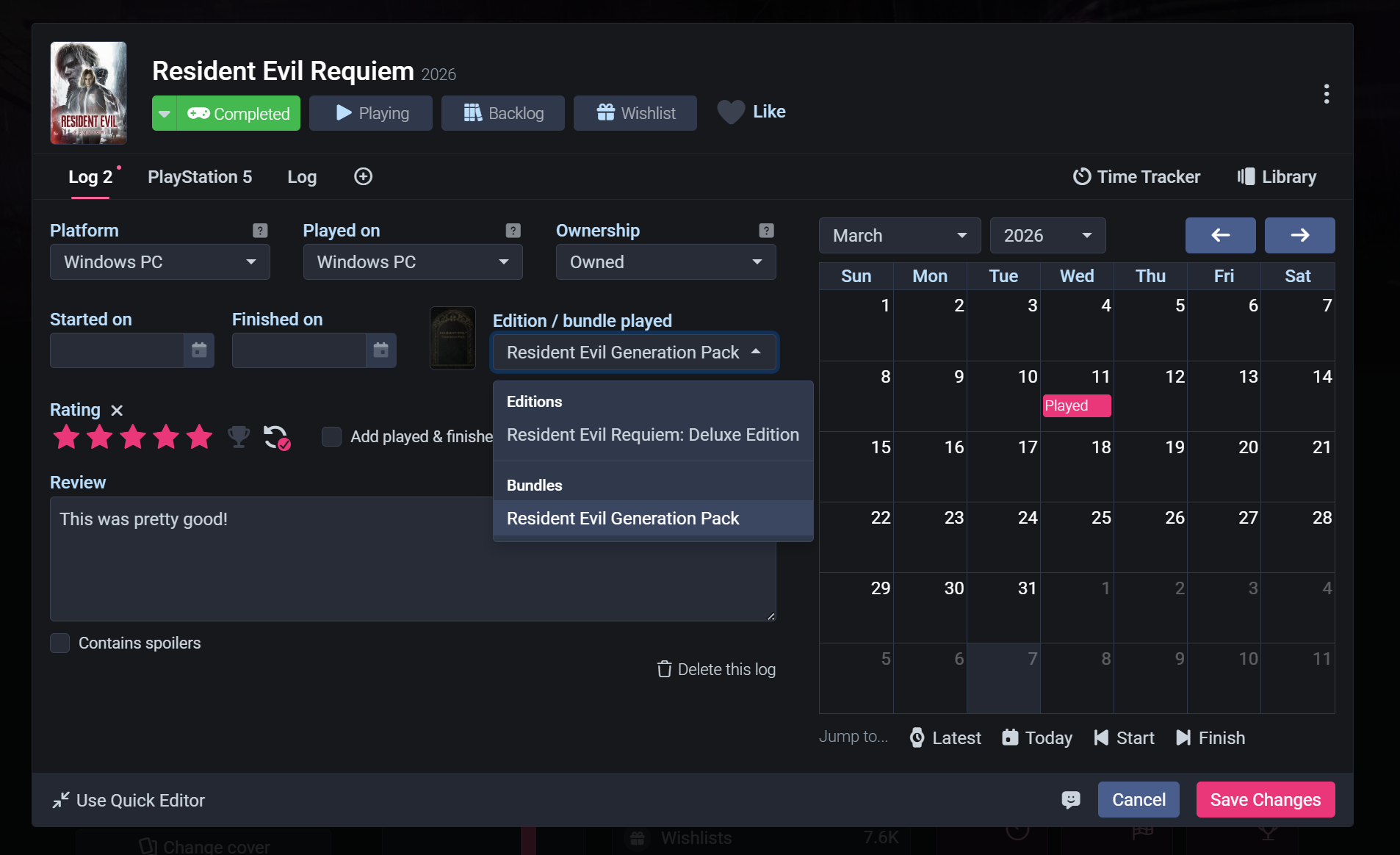
Task: Enable Add played & finished checkbox
Action: coord(331,436)
